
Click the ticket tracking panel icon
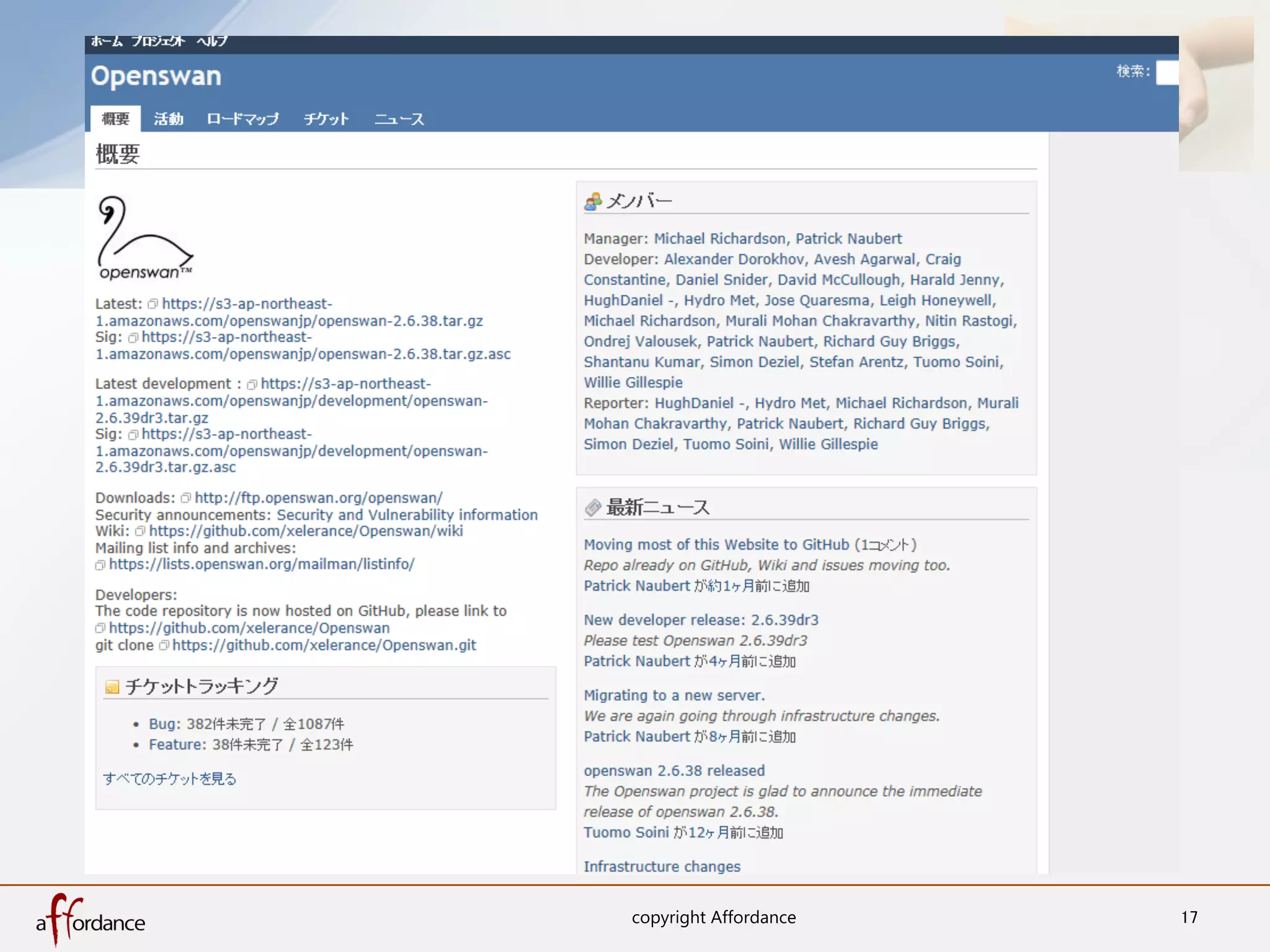(112, 687)
